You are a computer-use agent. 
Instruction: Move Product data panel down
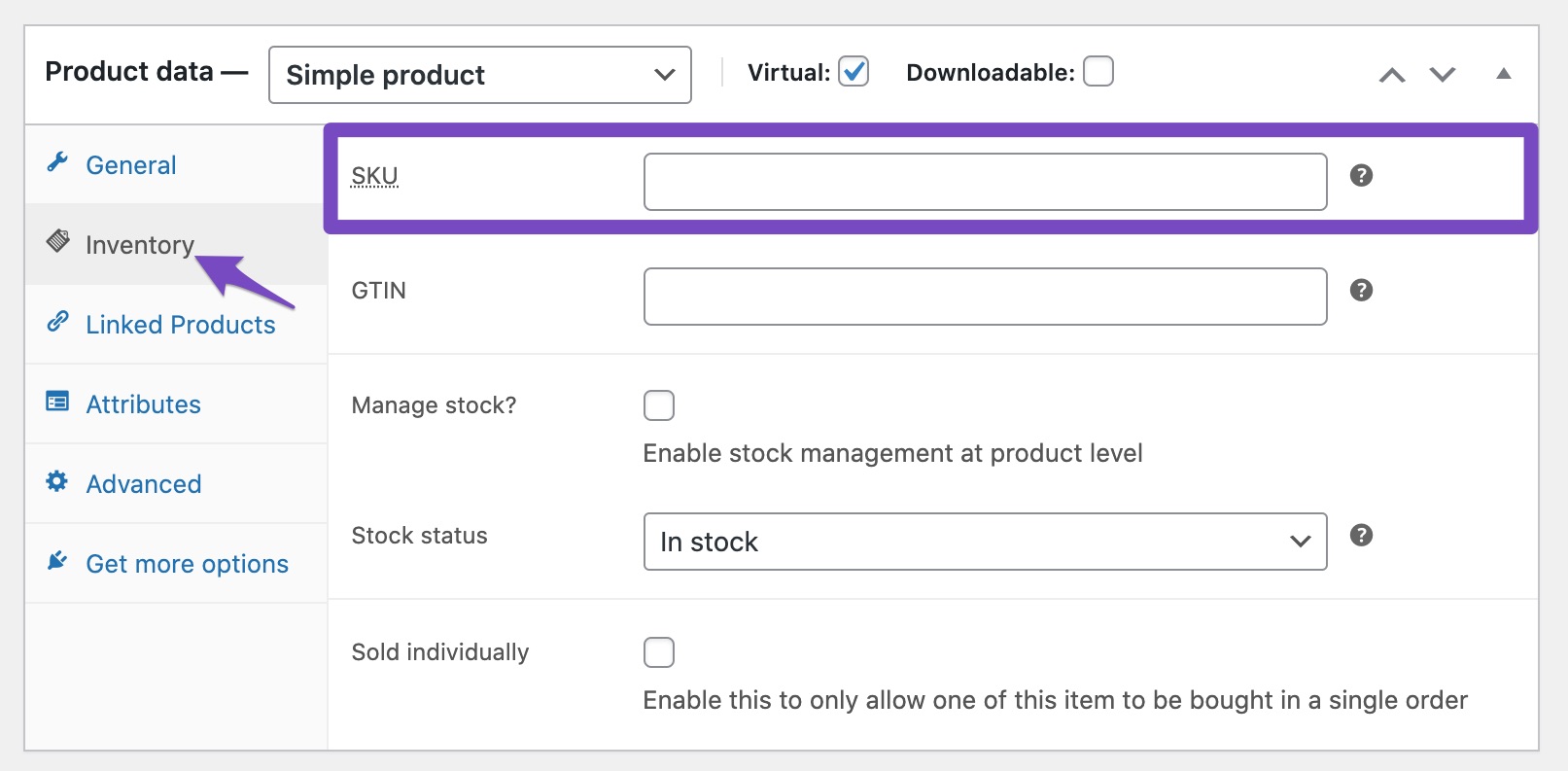[x=1443, y=75]
